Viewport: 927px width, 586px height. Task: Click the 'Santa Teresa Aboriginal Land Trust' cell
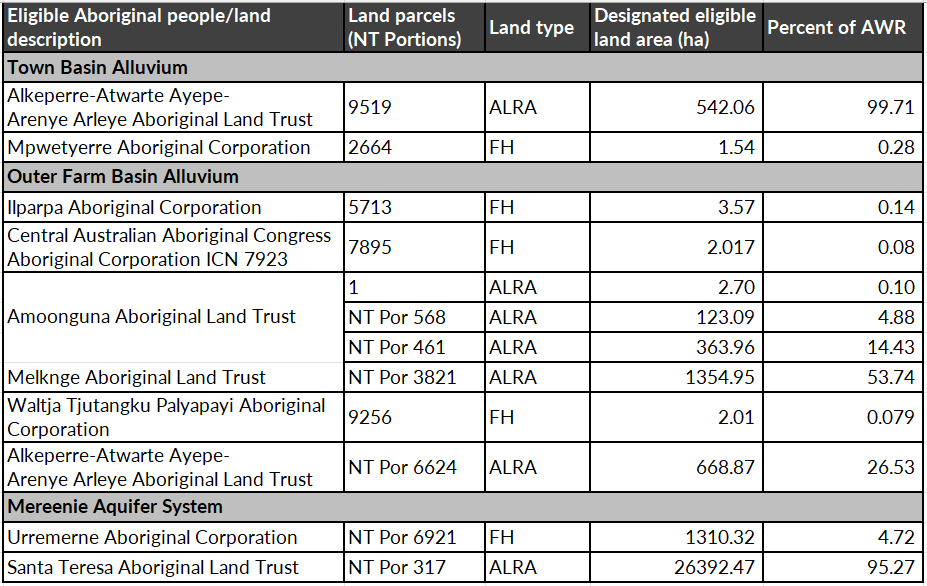pyautogui.click(x=153, y=567)
